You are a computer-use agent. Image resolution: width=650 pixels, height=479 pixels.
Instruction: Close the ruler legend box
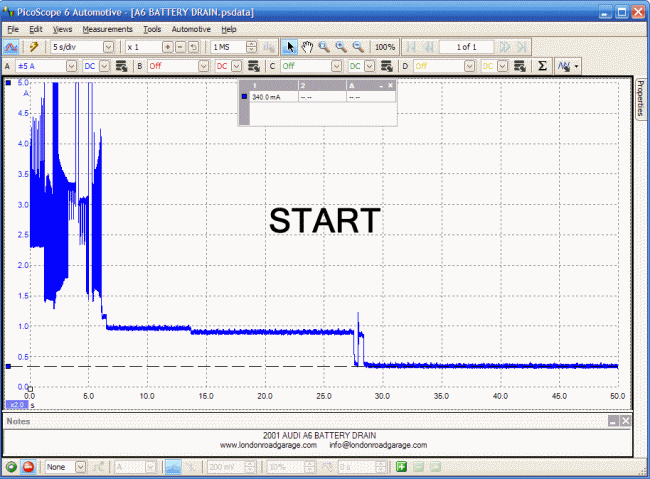tap(390, 86)
